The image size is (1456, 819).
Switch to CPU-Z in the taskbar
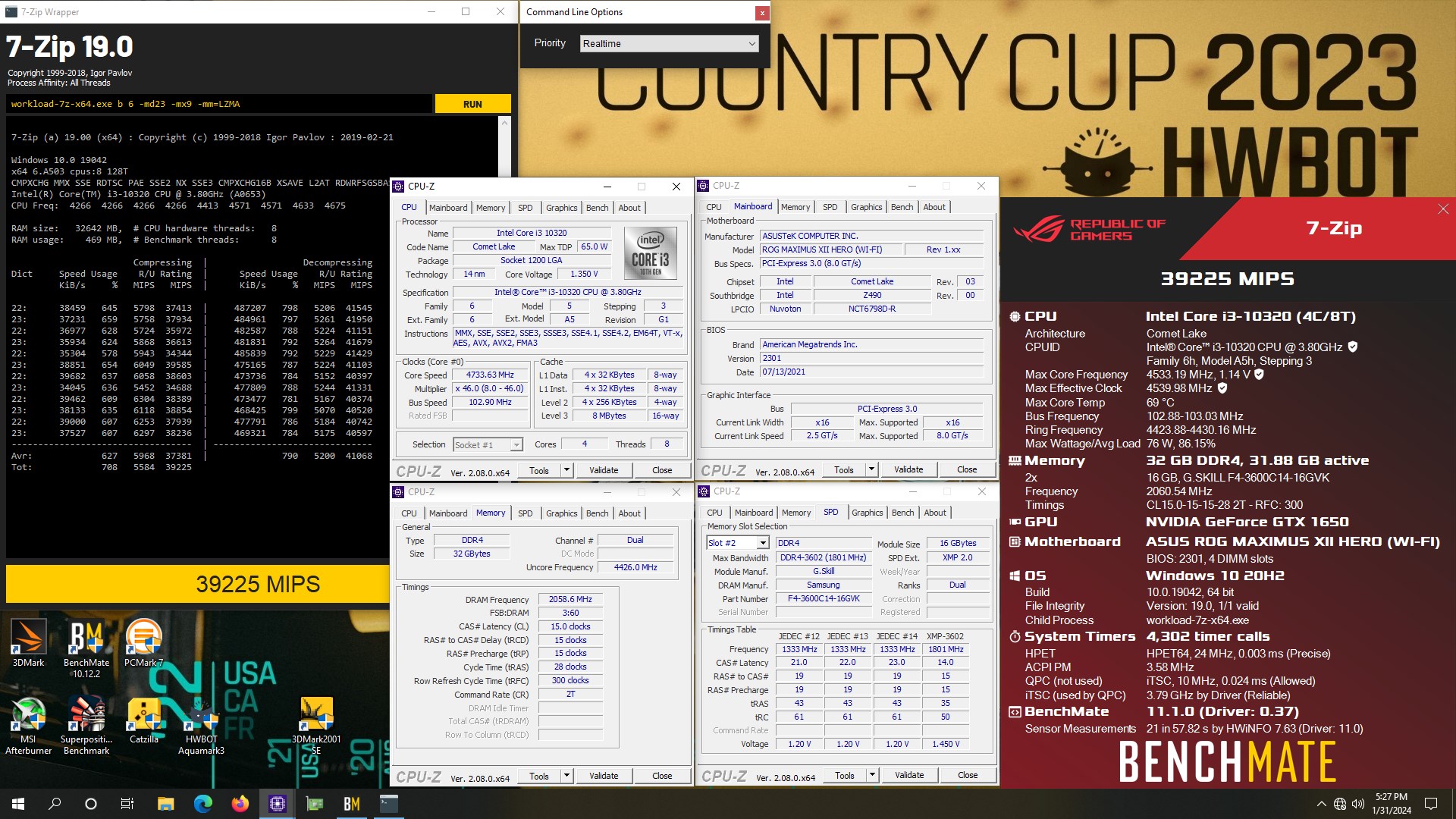[277, 804]
